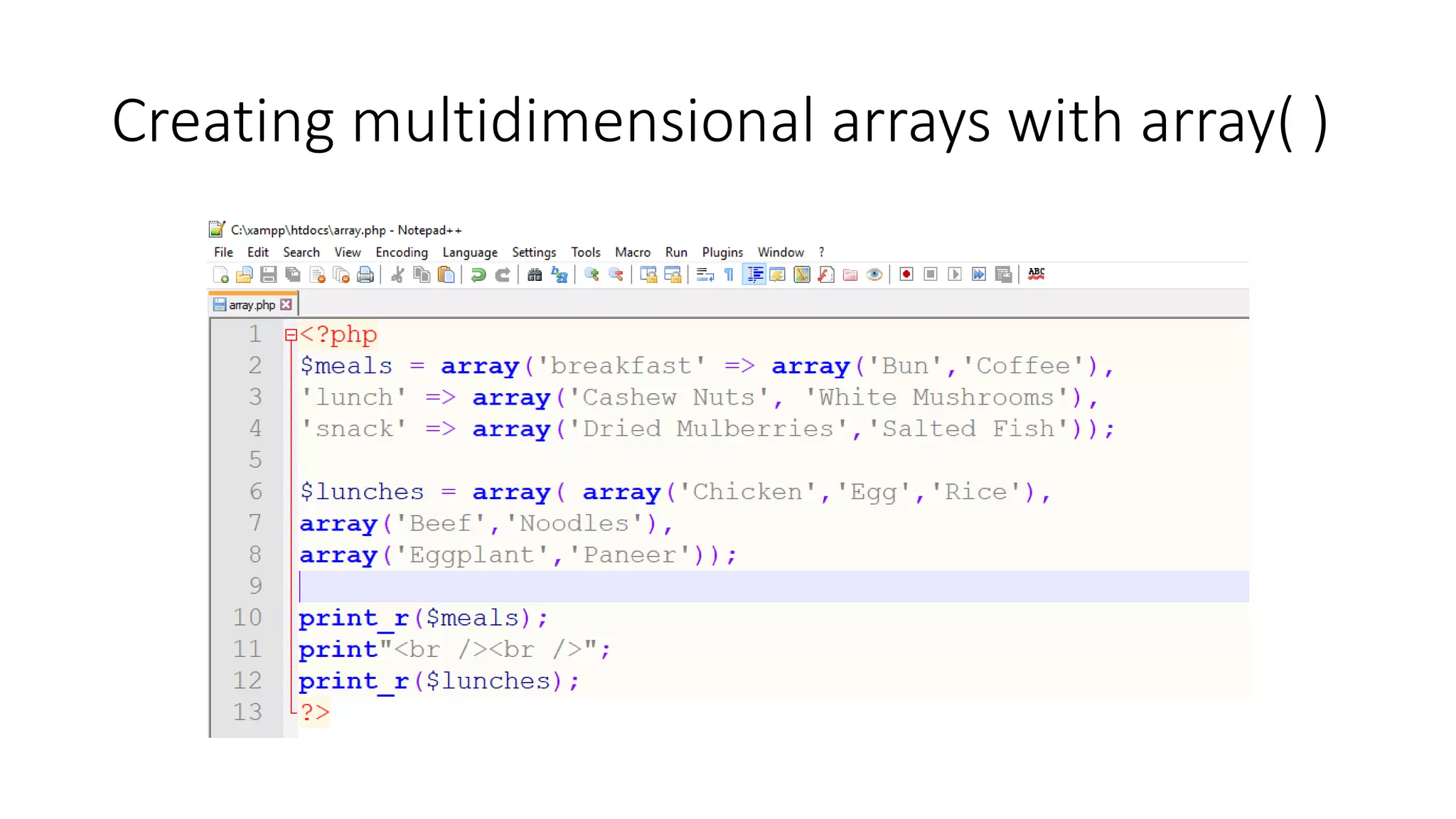Open the Language menu
Viewport: 1456px width, 819px height.
click(469, 252)
